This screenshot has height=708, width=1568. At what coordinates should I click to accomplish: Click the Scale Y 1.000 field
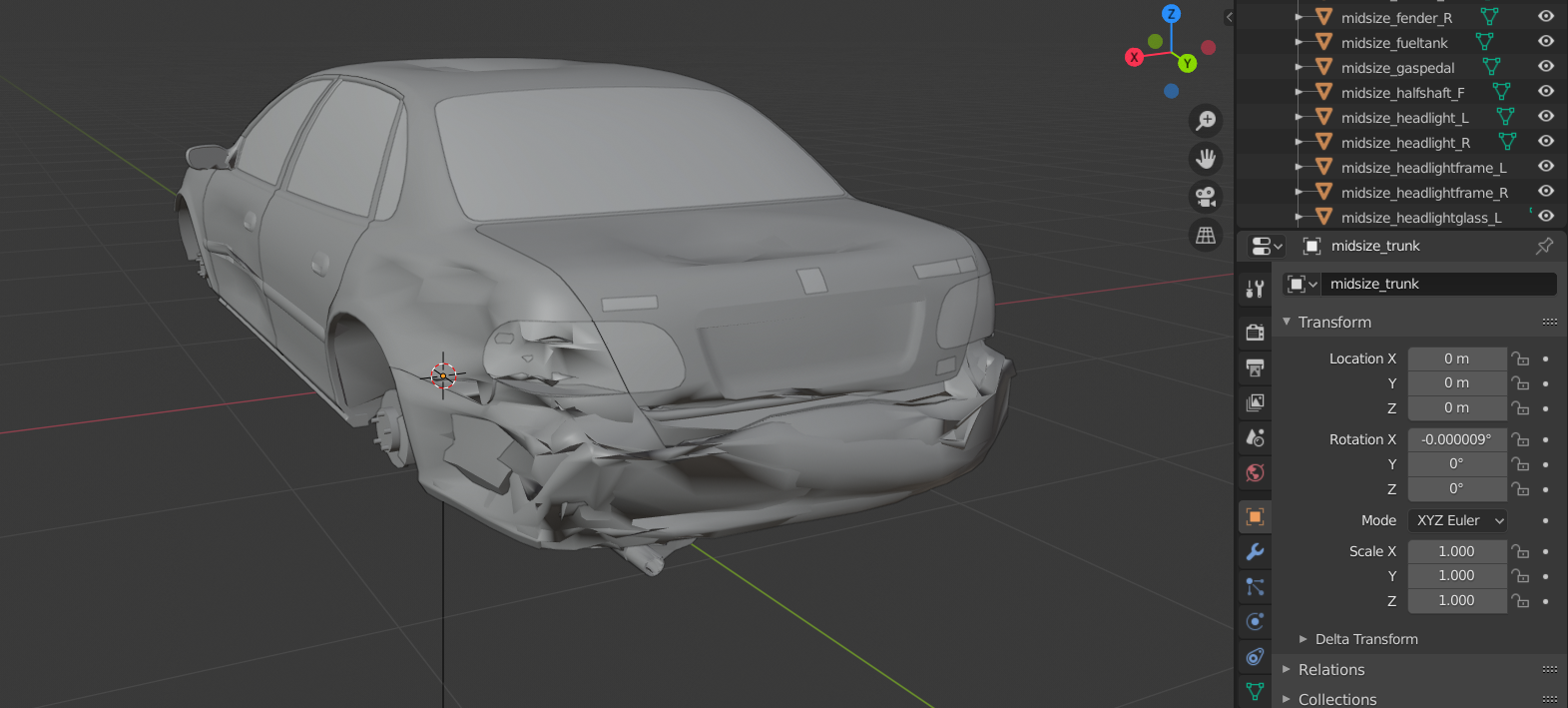pos(1457,575)
